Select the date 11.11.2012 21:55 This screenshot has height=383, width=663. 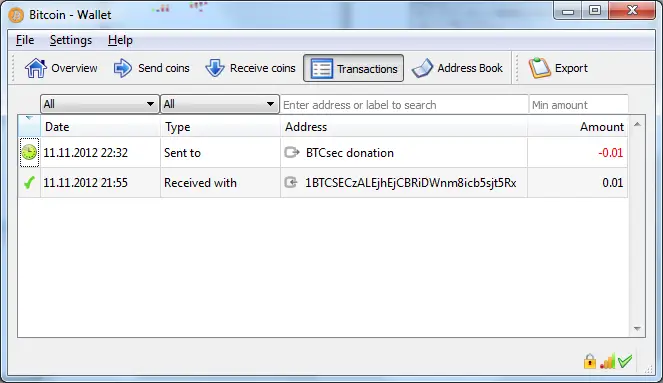click(x=85, y=183)
